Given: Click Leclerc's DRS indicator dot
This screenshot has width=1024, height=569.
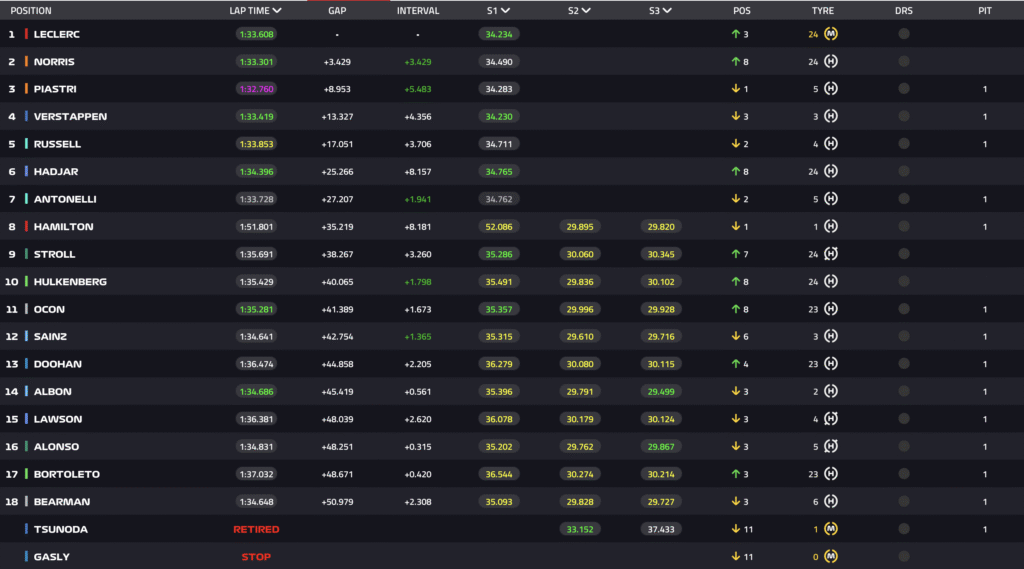Looking at the screenshot, I should coord(904,34).
